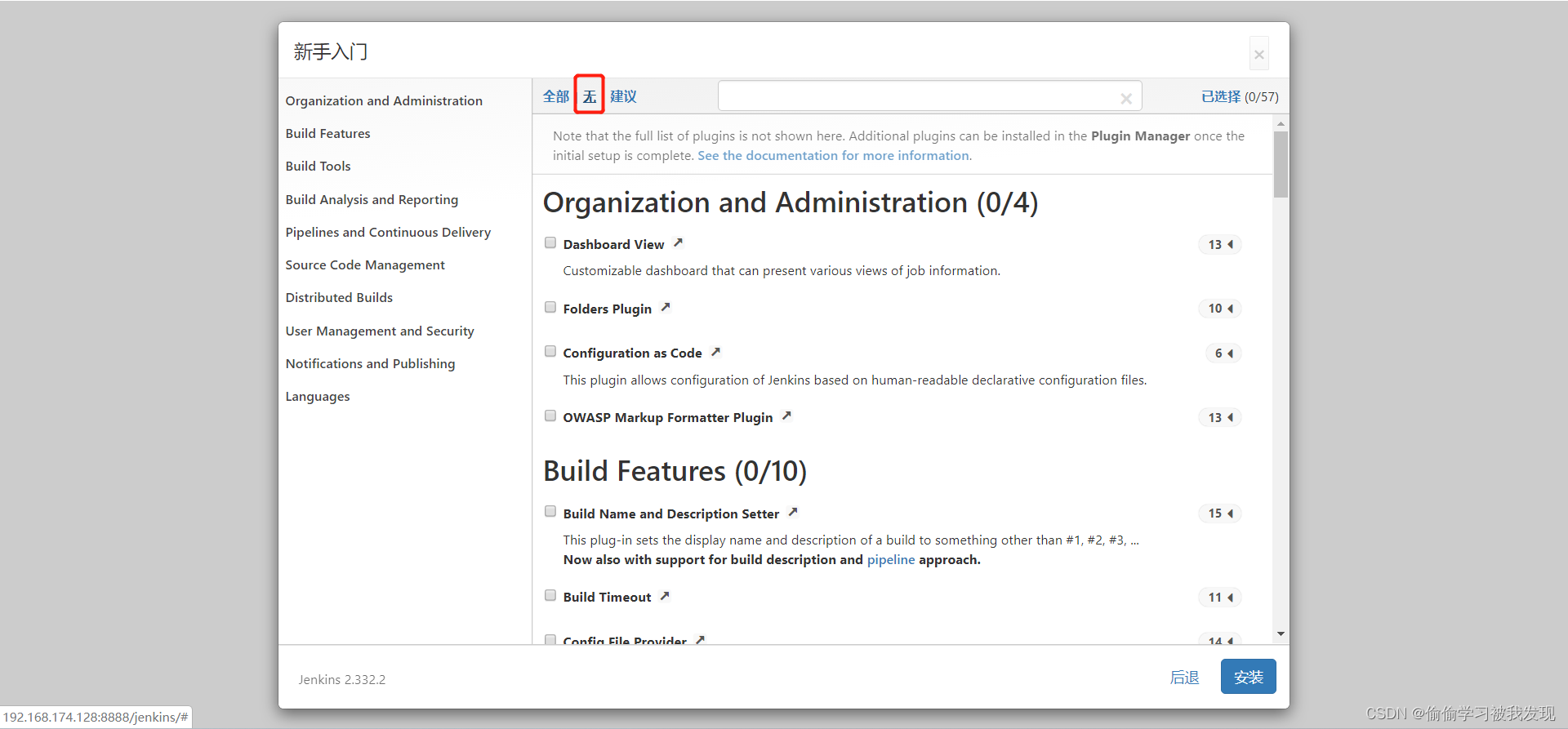The height and width of the screenshot is (729, 1568).
Task: Expand Build Timeout dependencies badge 11
Action: (x=1220, y=598)
